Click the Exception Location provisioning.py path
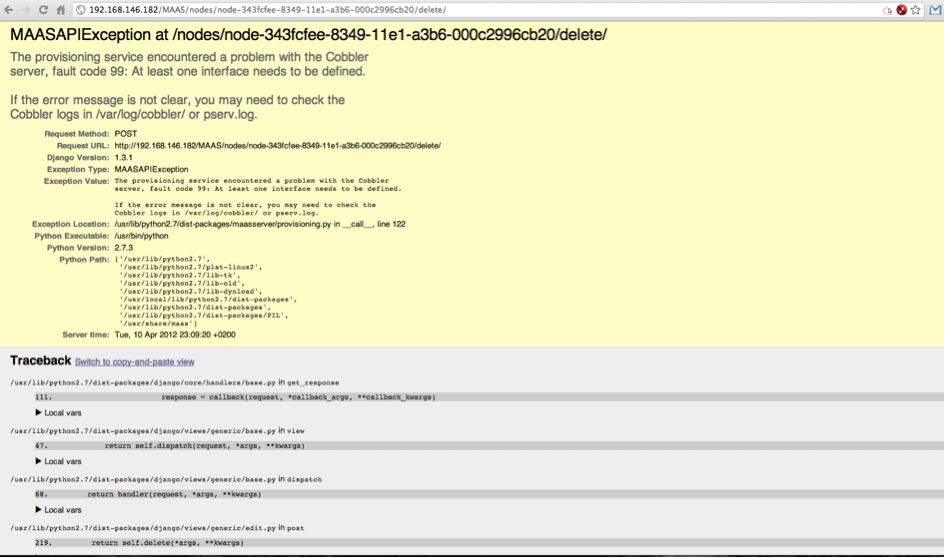The width and height of the screenshot is (945, 558). (x=260, y=224)
